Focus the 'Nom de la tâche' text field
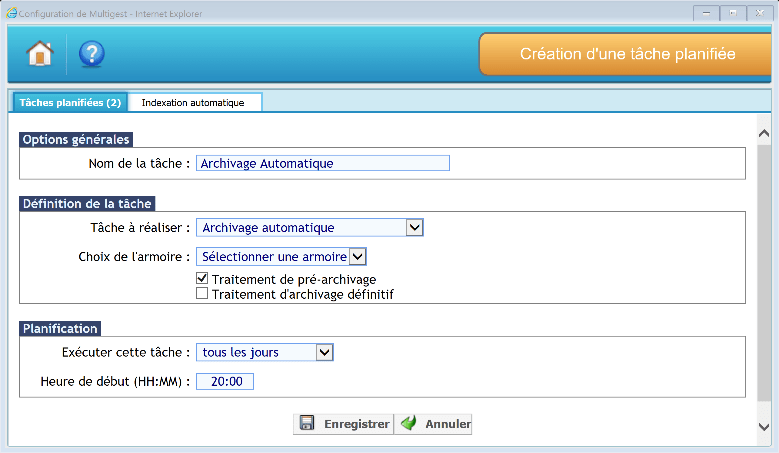779x453 pixels. 323,163
